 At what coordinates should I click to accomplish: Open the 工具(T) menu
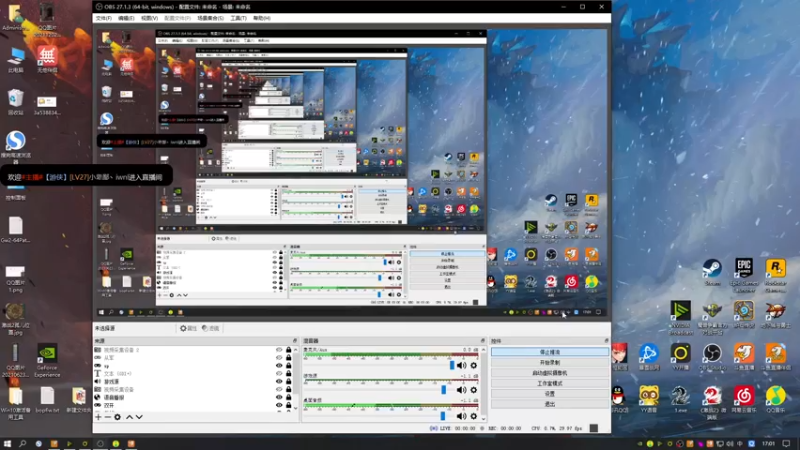click(x=238, y=18)
